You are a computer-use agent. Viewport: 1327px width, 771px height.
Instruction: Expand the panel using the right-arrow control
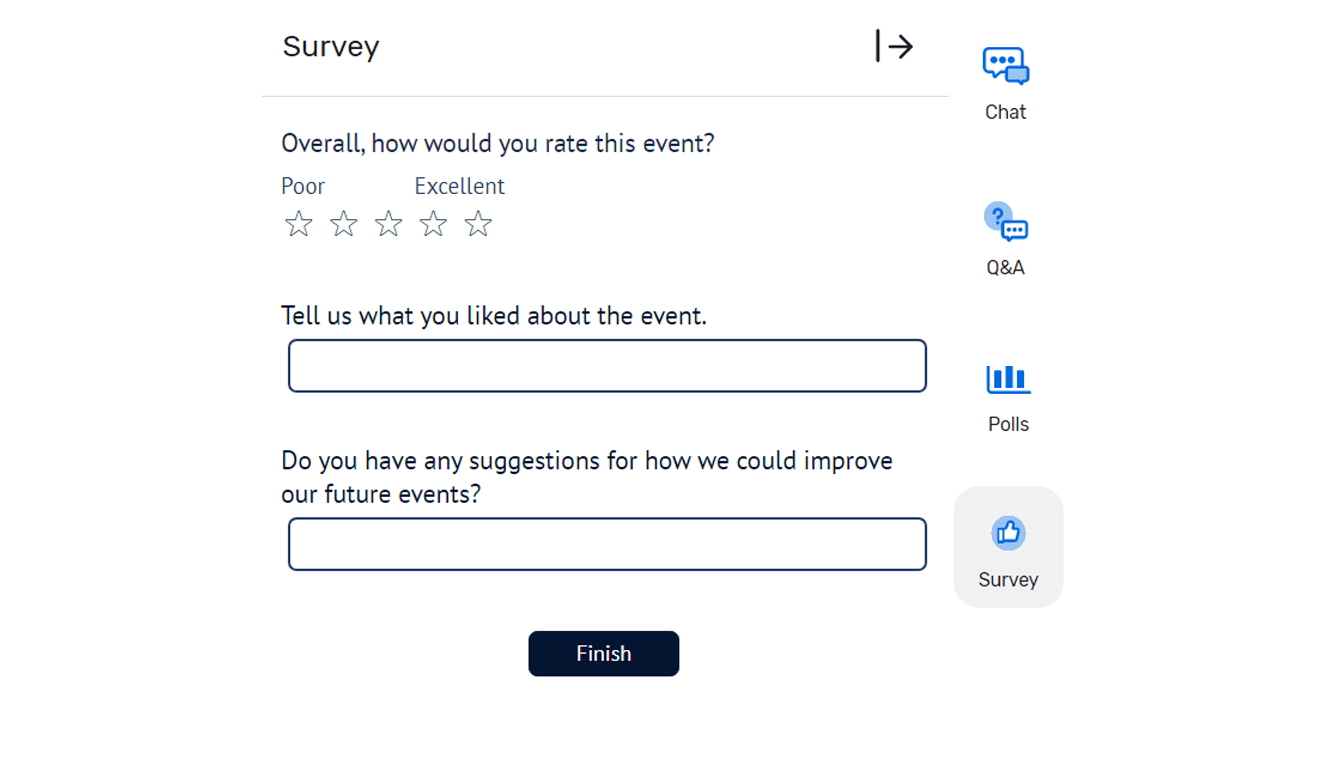pos(892,45)
